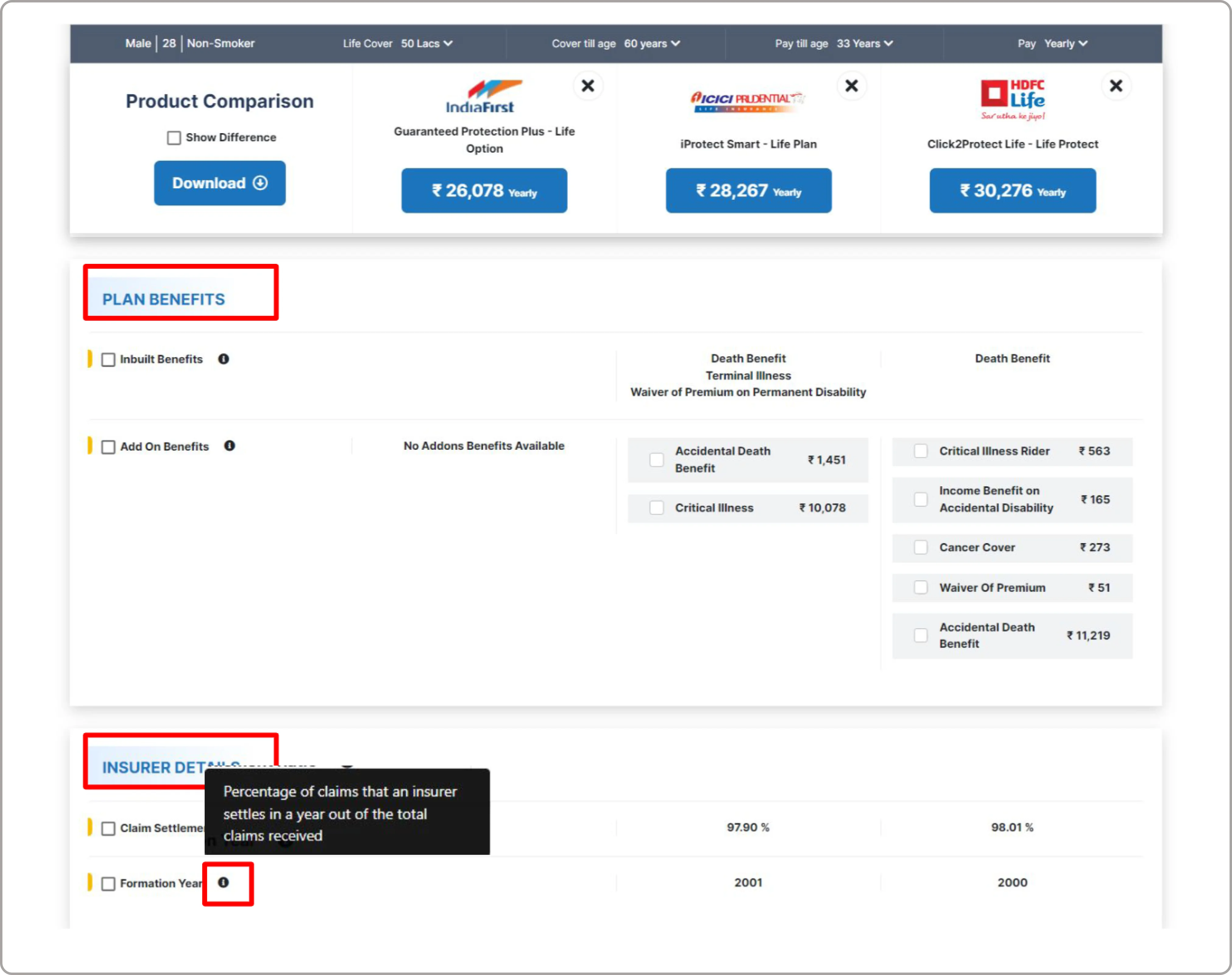Image resolution: width=1232 pixels, height=975 pixels.
Task: Tick the Formation Year row checkbox
Action: pyautogui.click(x=108, y=884)
